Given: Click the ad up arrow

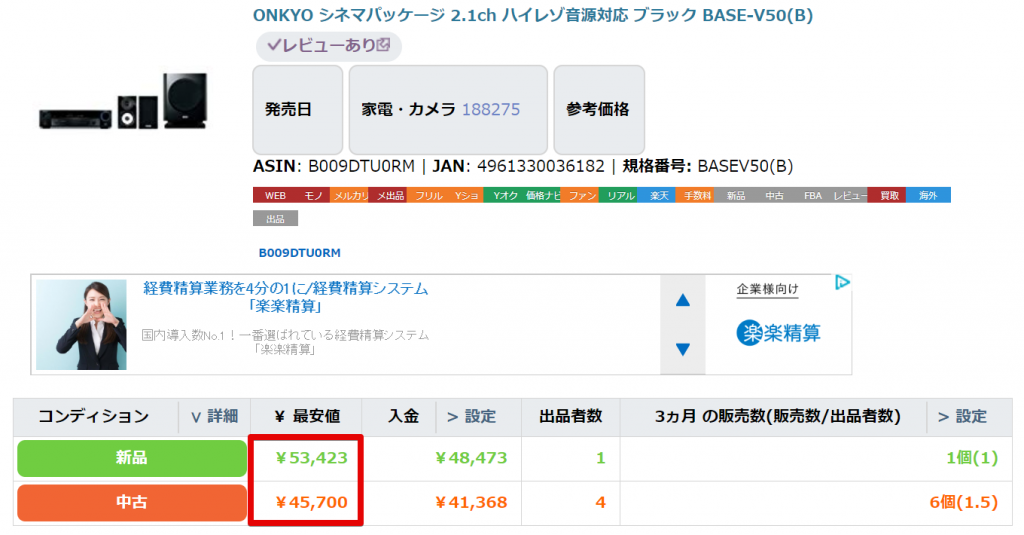Looking at the screenshot, I should click(682, 300).
